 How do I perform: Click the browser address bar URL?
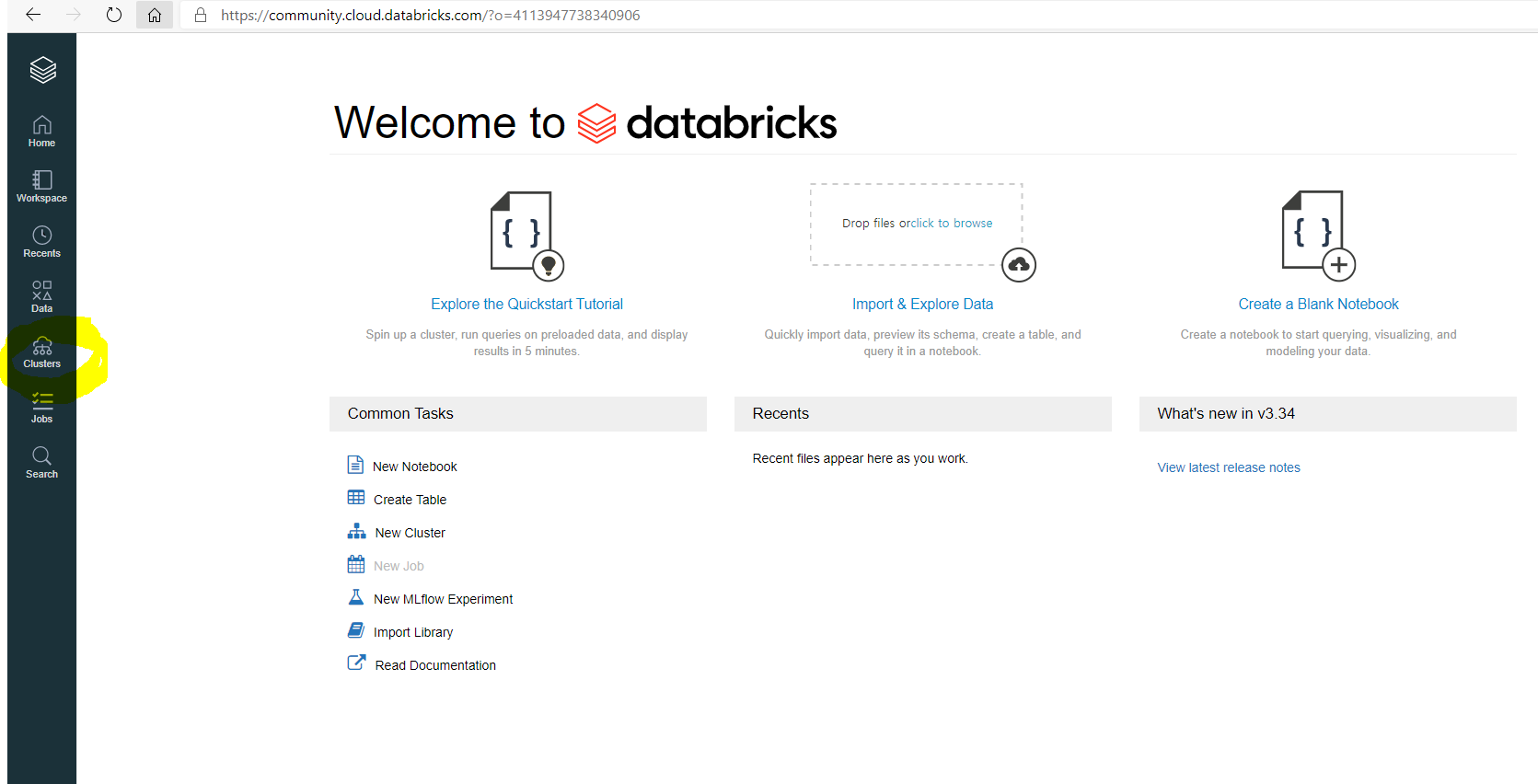(430, 15)
